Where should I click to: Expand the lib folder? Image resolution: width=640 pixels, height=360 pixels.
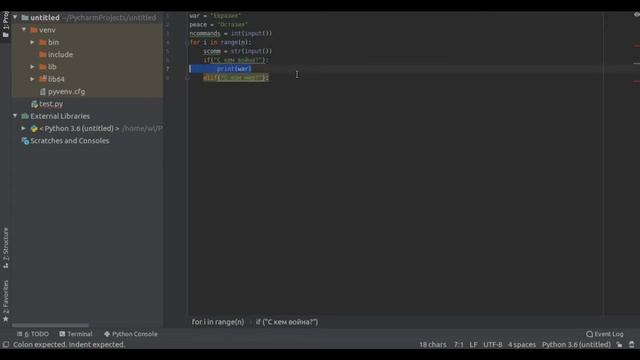[x=32, y=67]
